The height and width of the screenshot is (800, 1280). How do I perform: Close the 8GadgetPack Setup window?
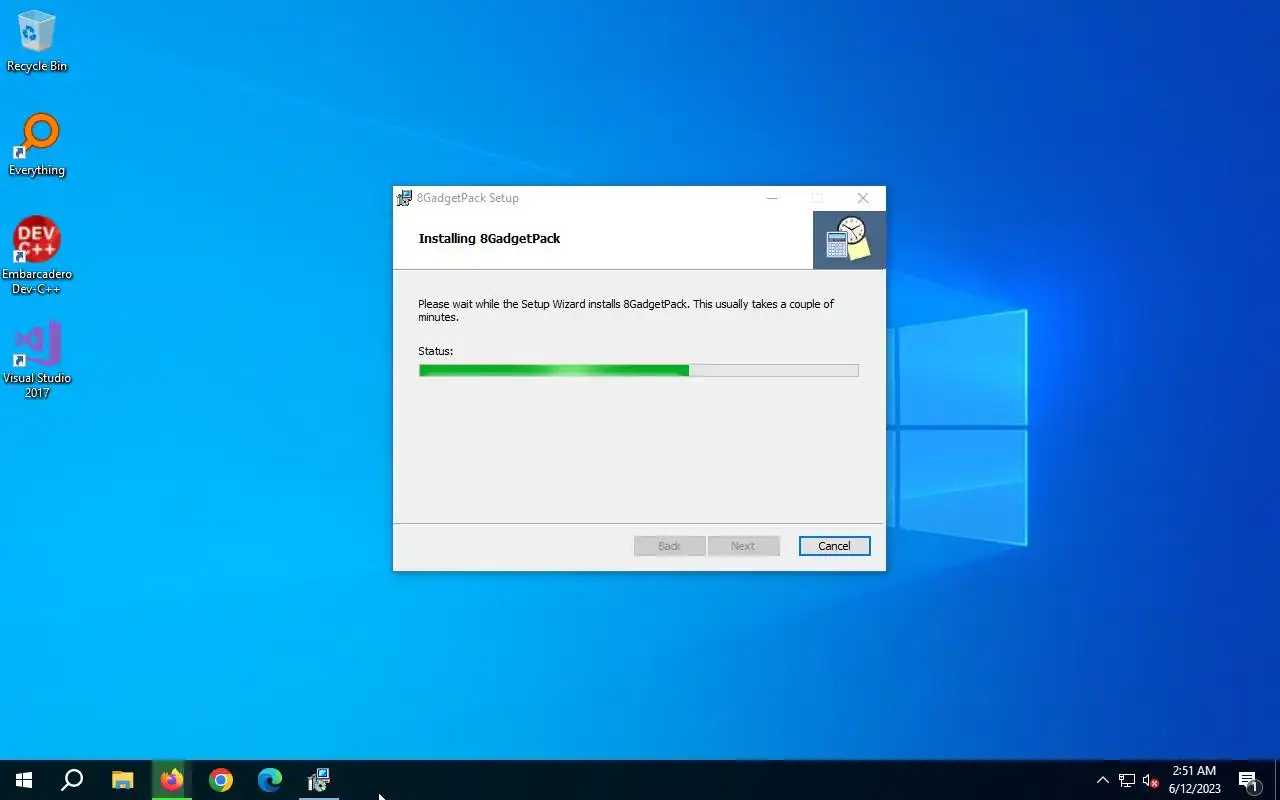click(x=863, y=198)
